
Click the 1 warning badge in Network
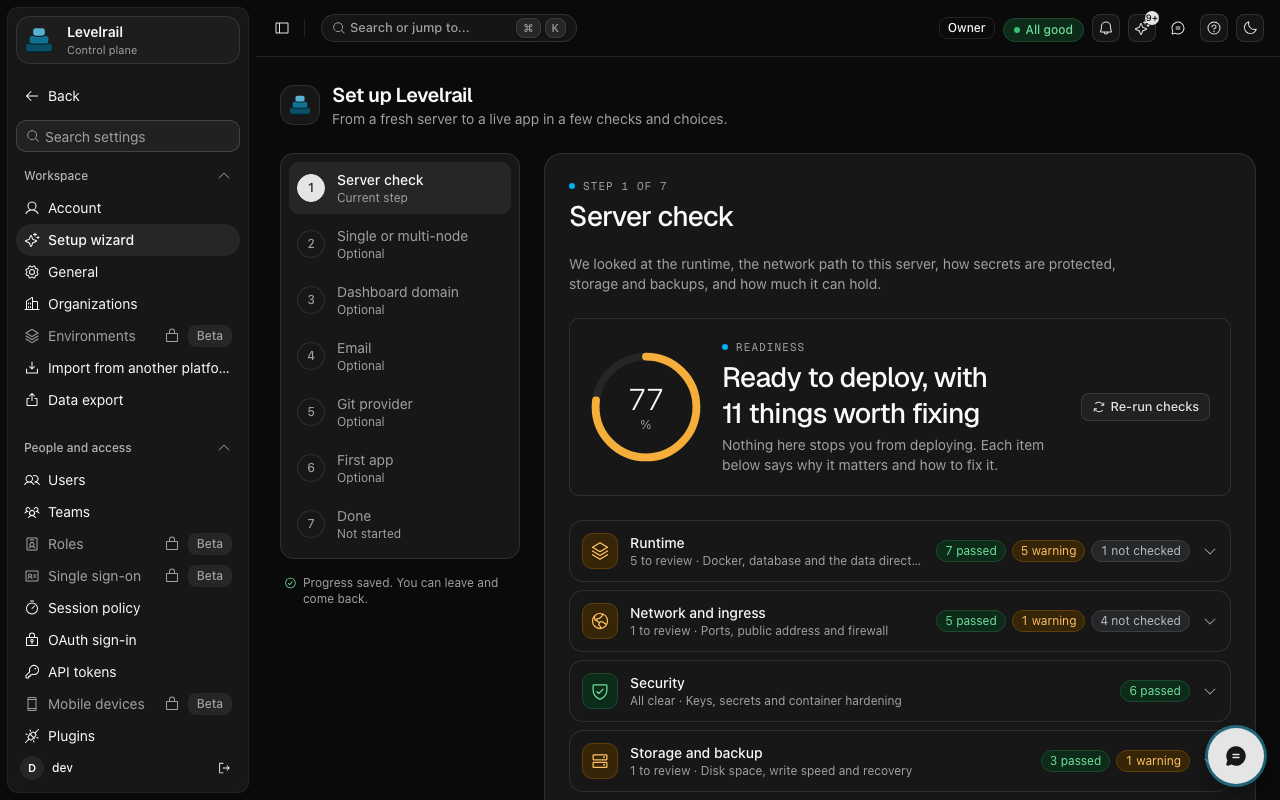coord(1048,621)
